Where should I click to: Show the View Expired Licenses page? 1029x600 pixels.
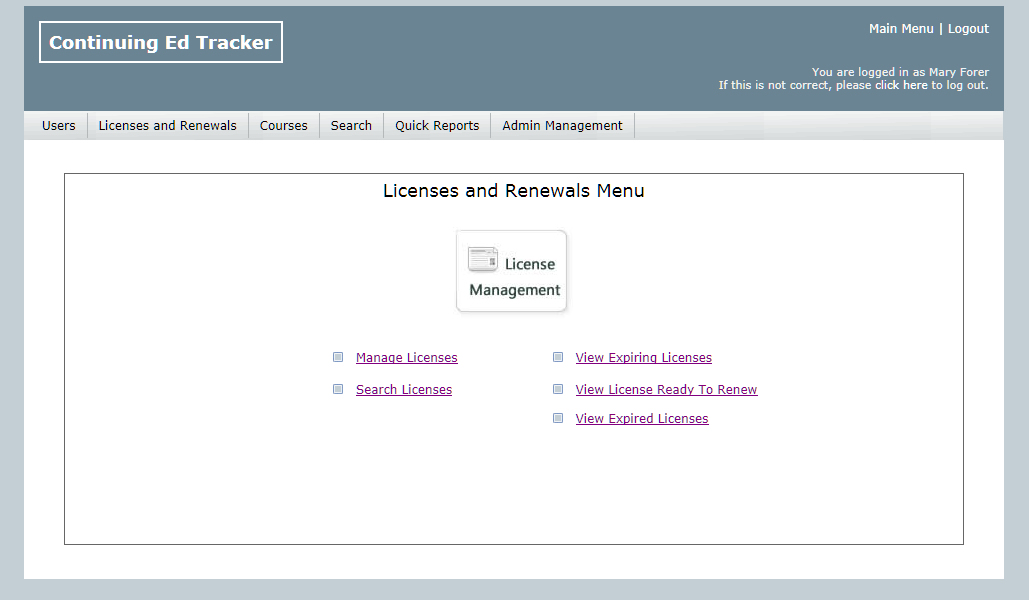(641, 419)
